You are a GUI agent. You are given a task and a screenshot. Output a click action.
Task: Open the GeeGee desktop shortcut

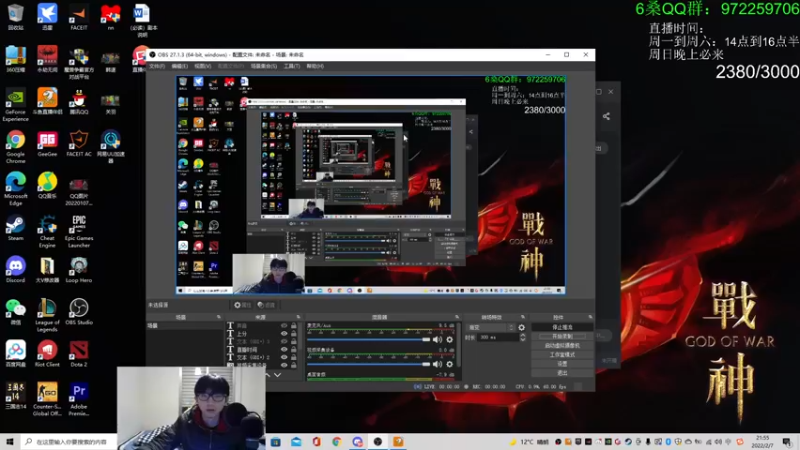[47, 143]
